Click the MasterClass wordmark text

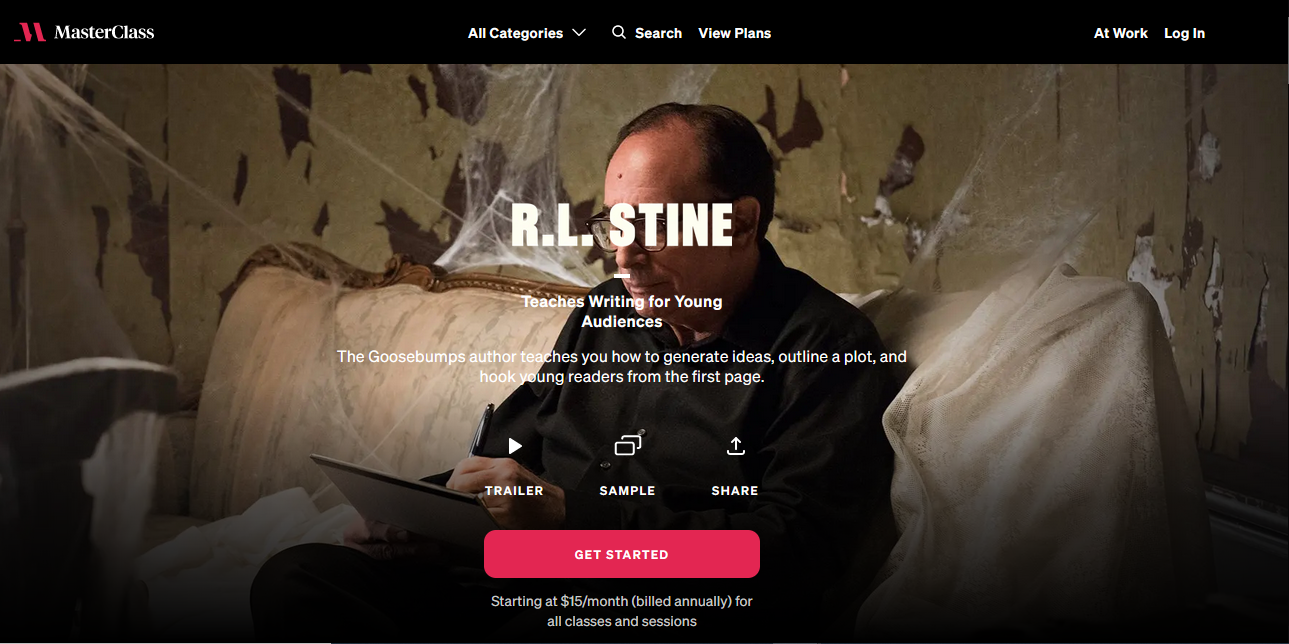(x=104, y=32)
